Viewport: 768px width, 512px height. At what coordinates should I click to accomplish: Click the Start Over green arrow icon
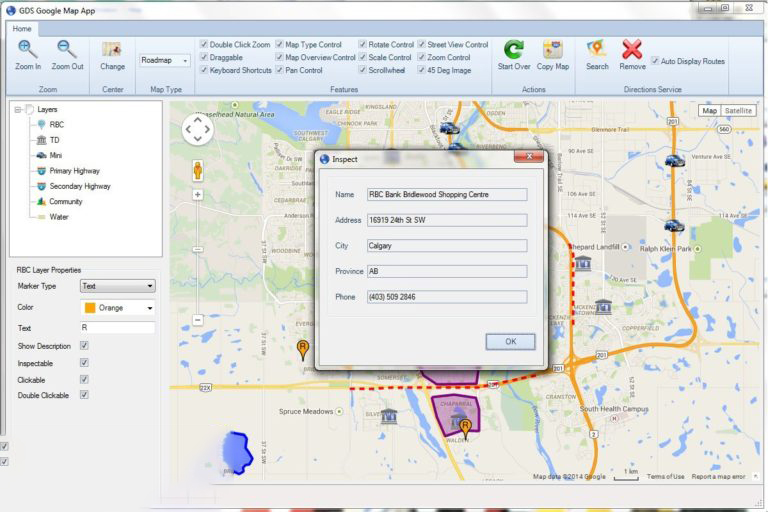(x=514, y=49)
